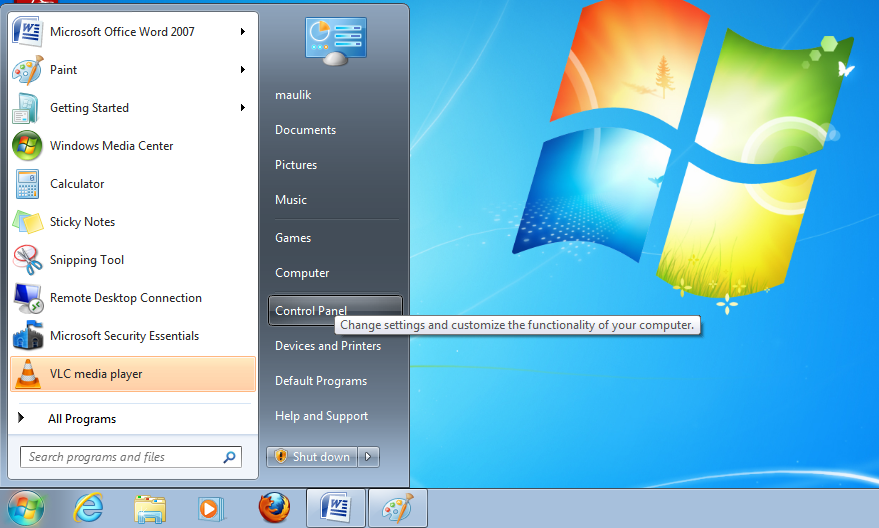The width and height of the screenshot is (879, 528).
Task: Launch Windows Media Player from taskbar
Action: (x=211, y=509)
